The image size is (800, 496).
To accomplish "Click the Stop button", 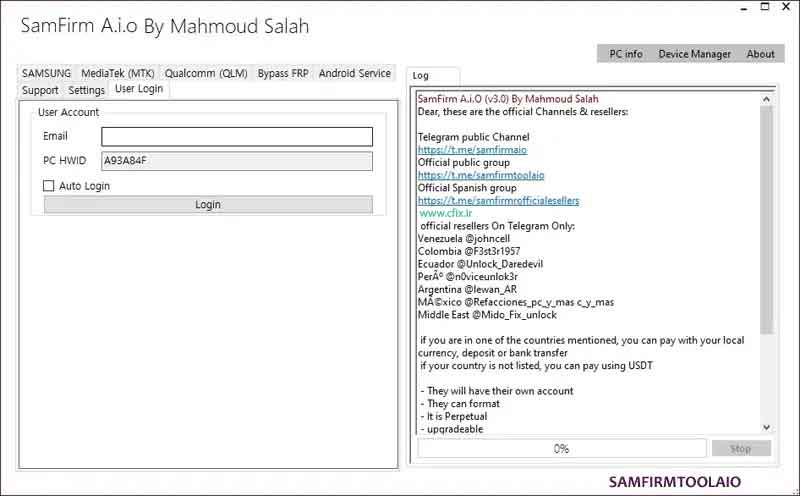I will [741, 449].
